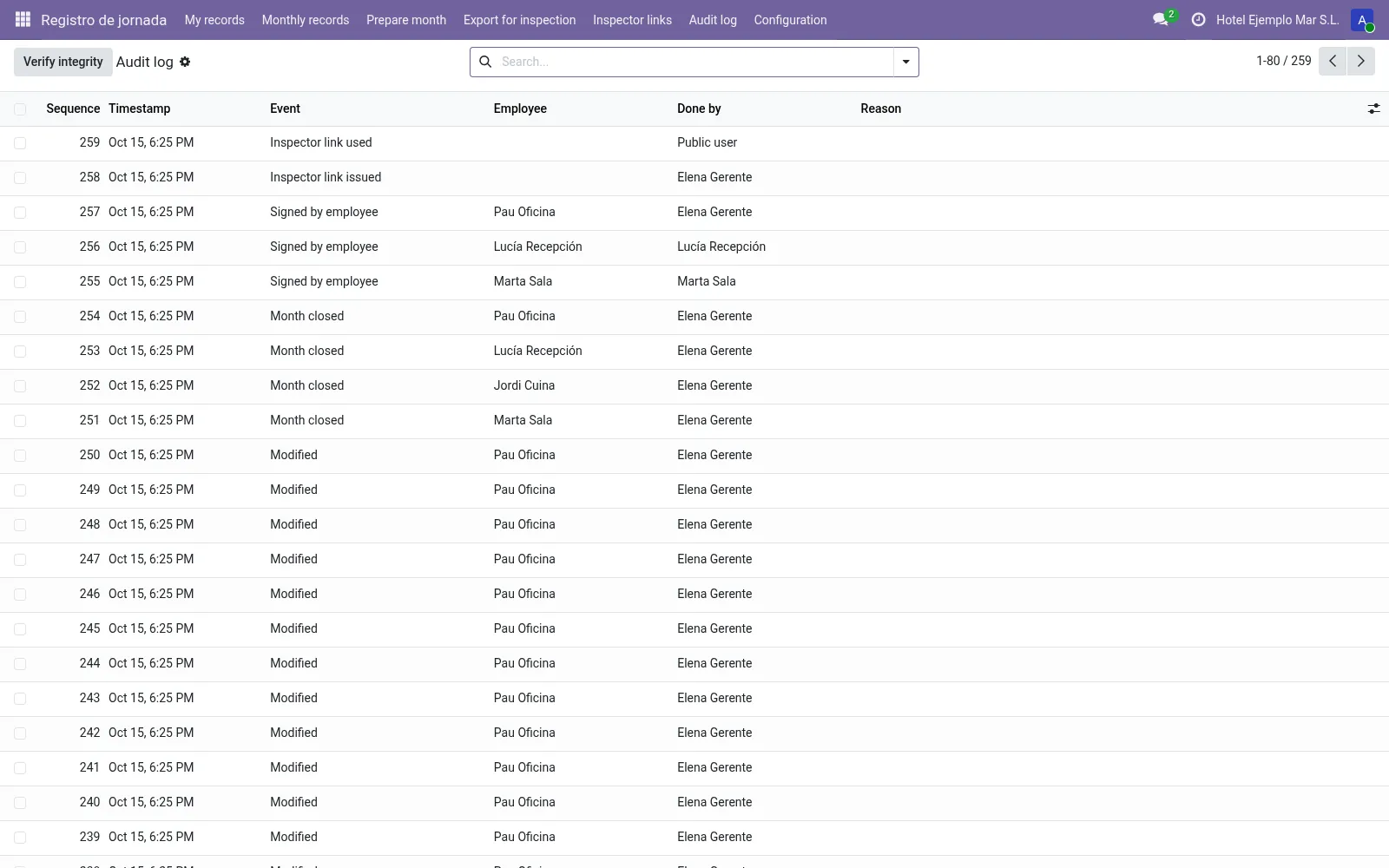This screenshot has width=1389, height=868.
Task: Click sequence number 239
Action: coord(89,837)
